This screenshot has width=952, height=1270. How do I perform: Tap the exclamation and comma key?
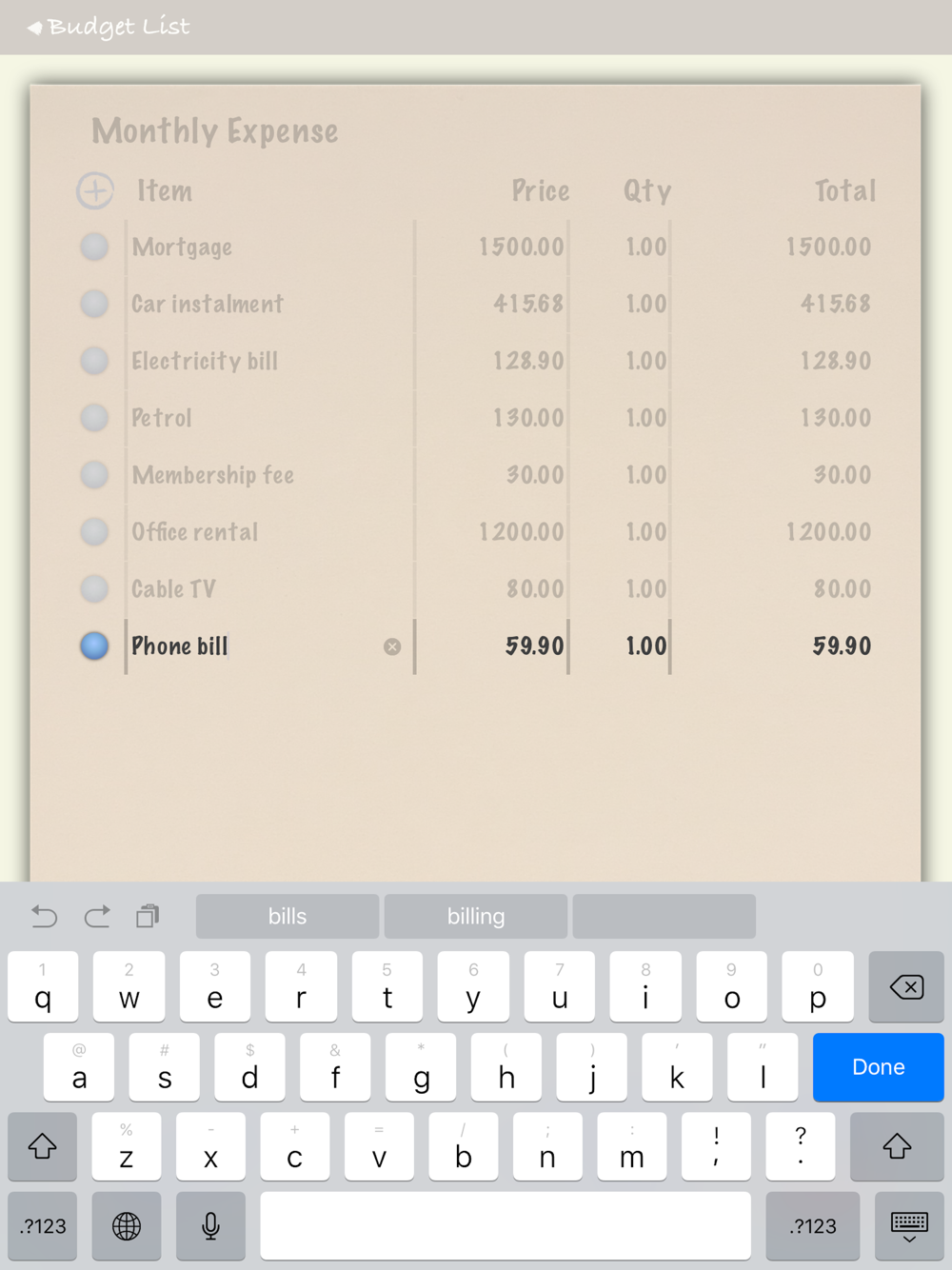pyautogui.click(x=716, y=1146)
